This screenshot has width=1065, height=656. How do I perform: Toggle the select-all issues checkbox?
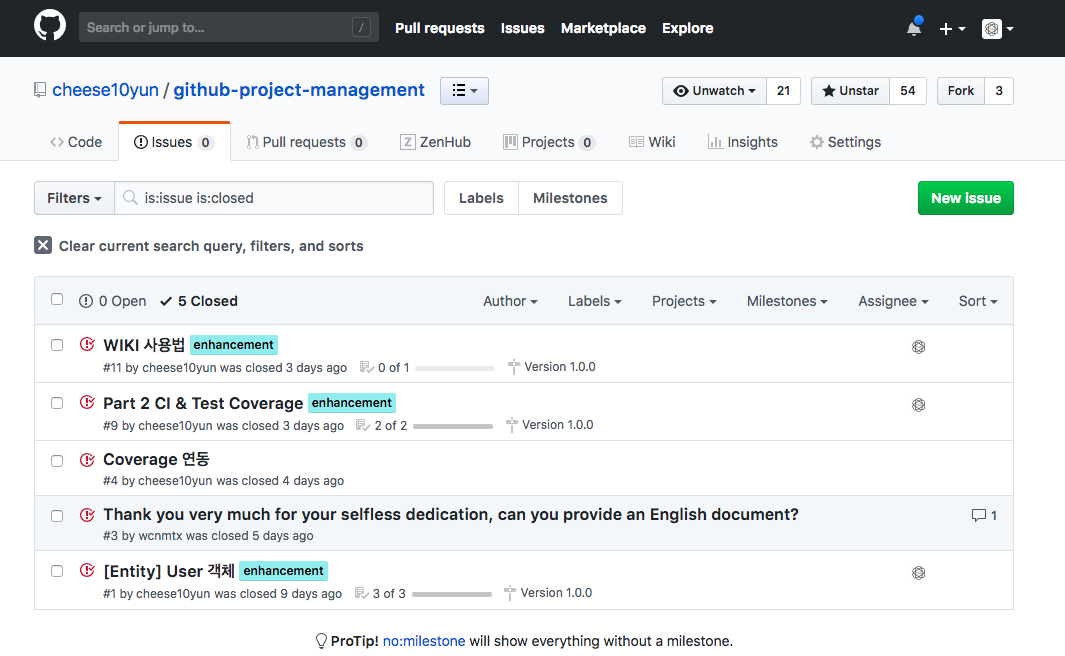tap(57, 299)
